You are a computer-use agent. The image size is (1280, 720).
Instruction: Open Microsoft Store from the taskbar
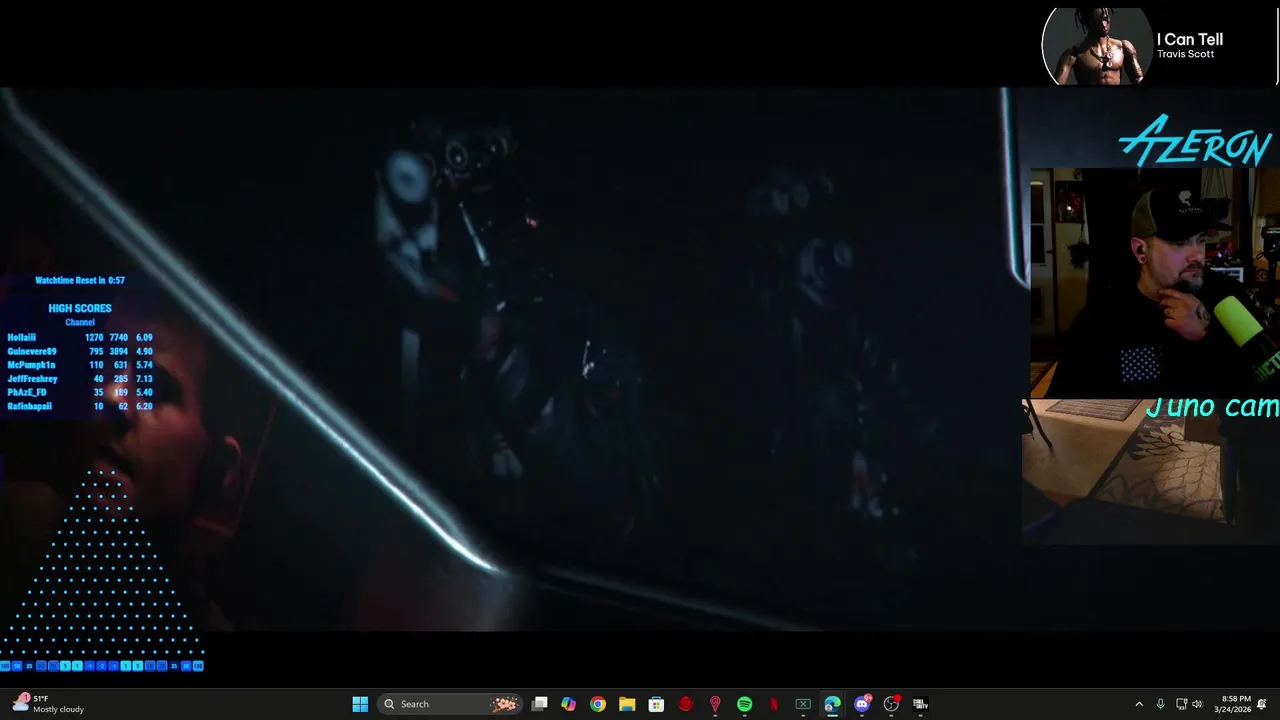coord(656,704)
